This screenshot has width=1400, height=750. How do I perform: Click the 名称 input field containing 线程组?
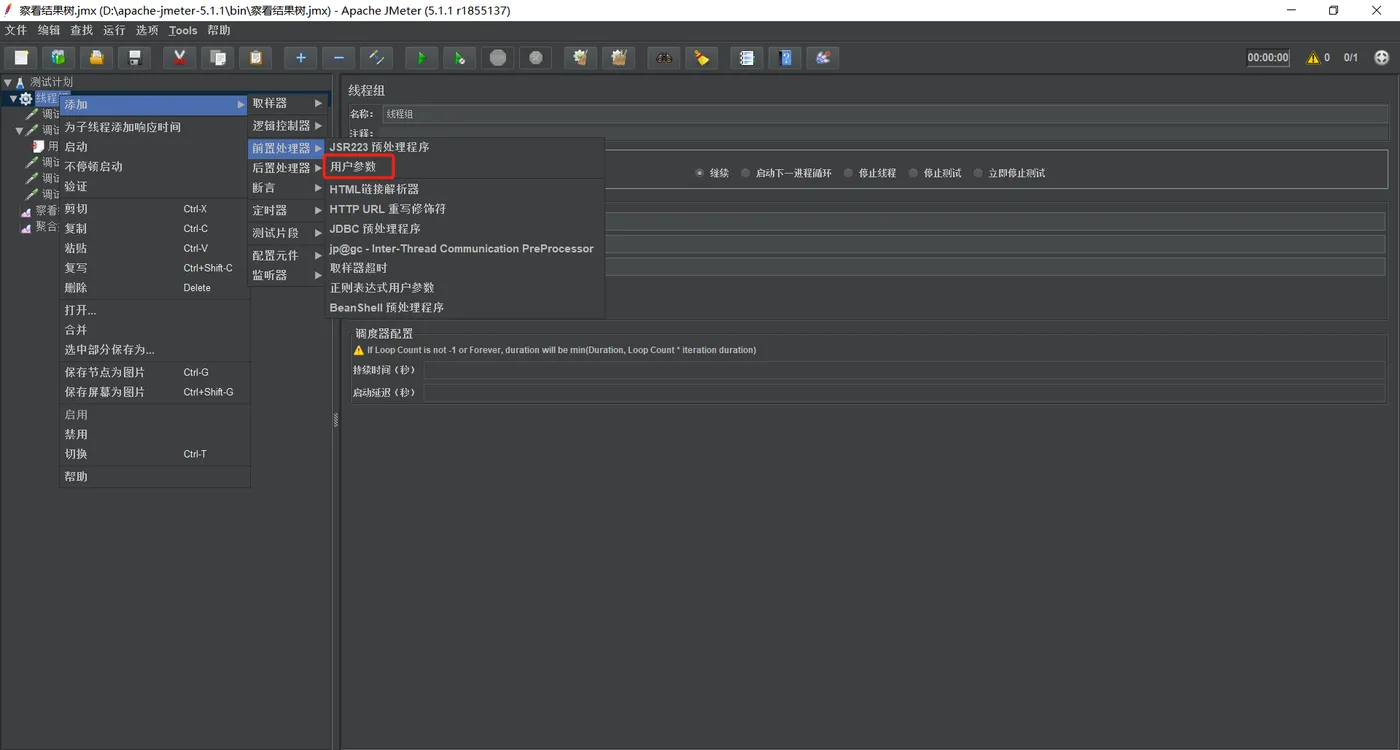884,114
